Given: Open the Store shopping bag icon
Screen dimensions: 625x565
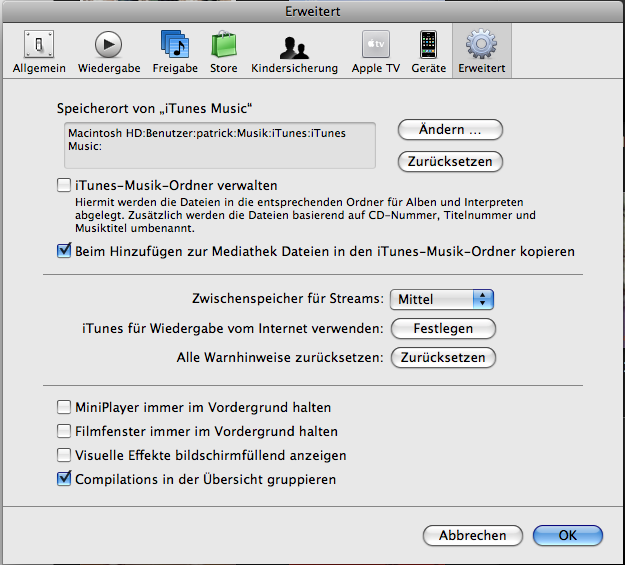Looking at the screenshot, I should tap(224, 43).
